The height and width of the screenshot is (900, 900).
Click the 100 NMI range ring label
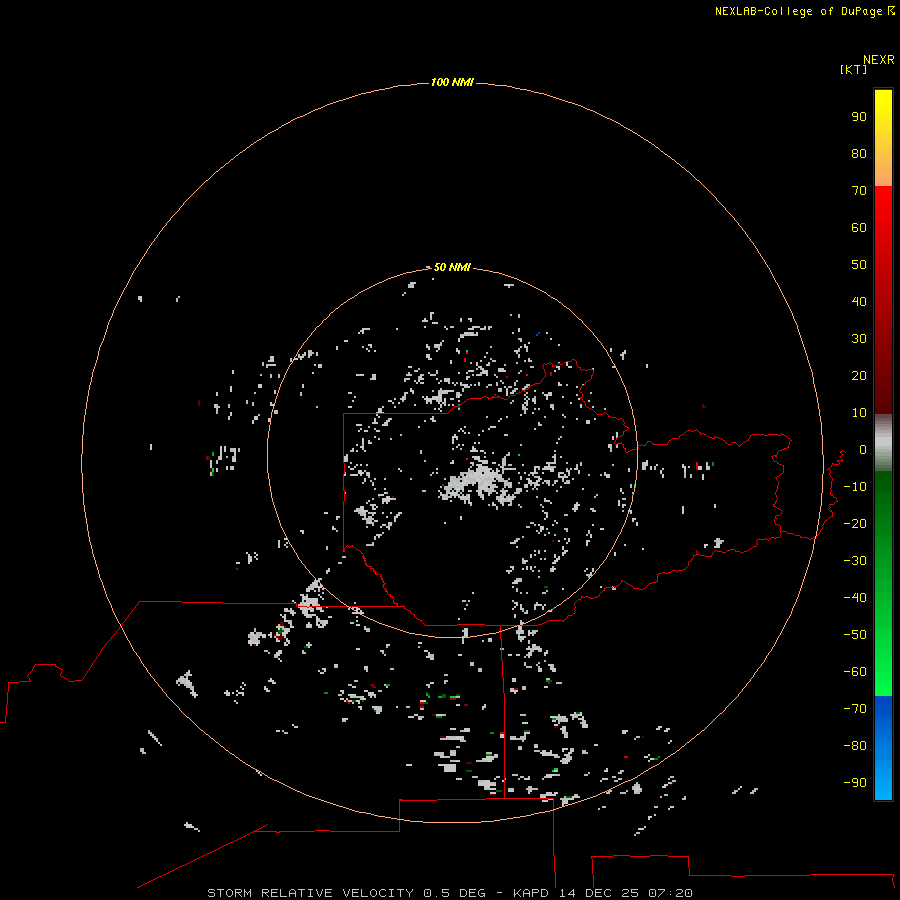point(452,82)
